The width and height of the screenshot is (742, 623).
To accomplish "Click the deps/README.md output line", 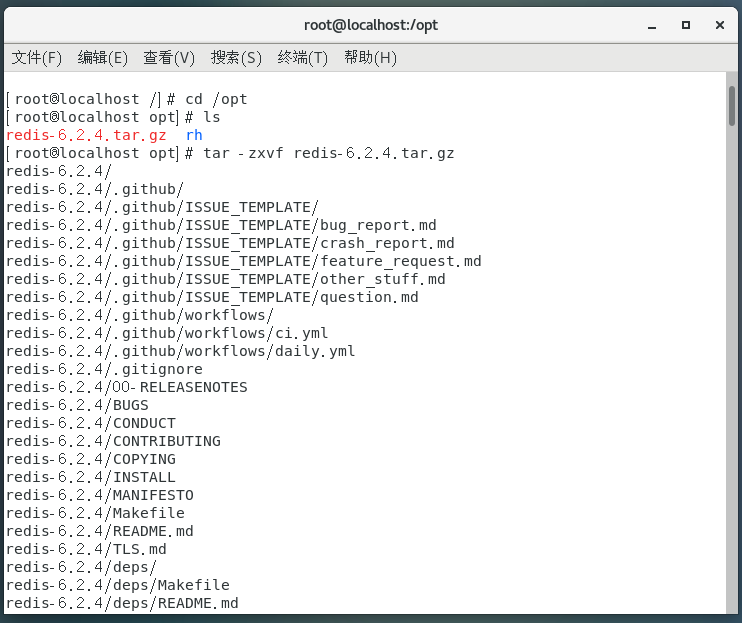I will pos(122,603).
